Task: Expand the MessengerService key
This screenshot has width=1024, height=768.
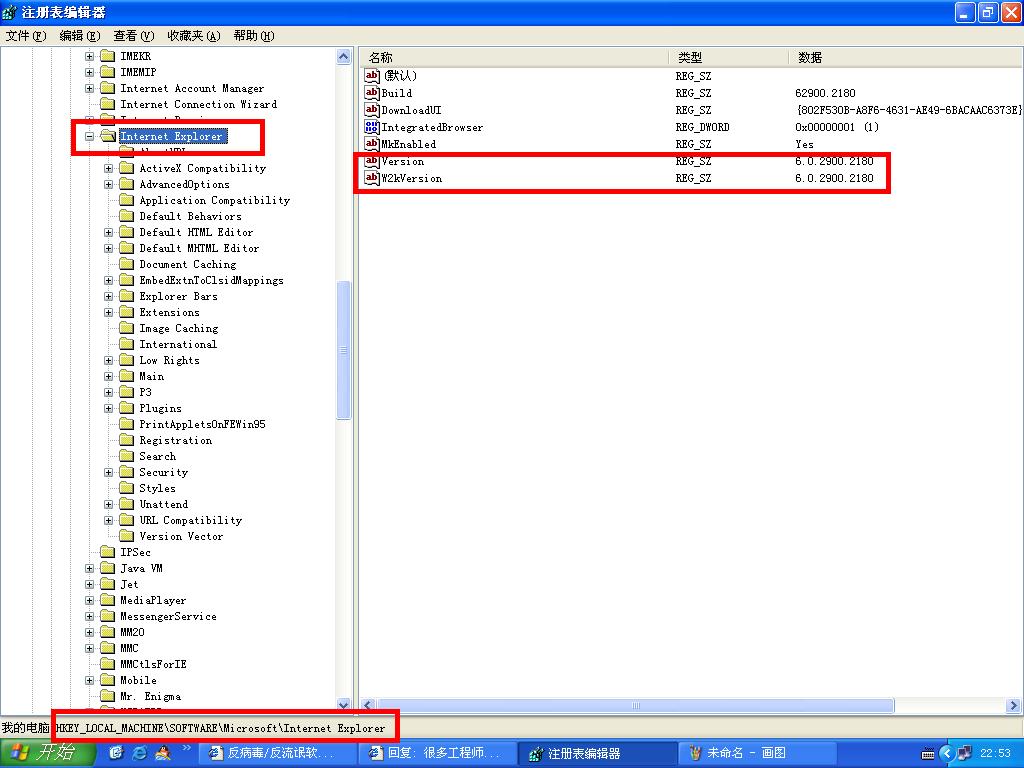Action: pos(89,616)
